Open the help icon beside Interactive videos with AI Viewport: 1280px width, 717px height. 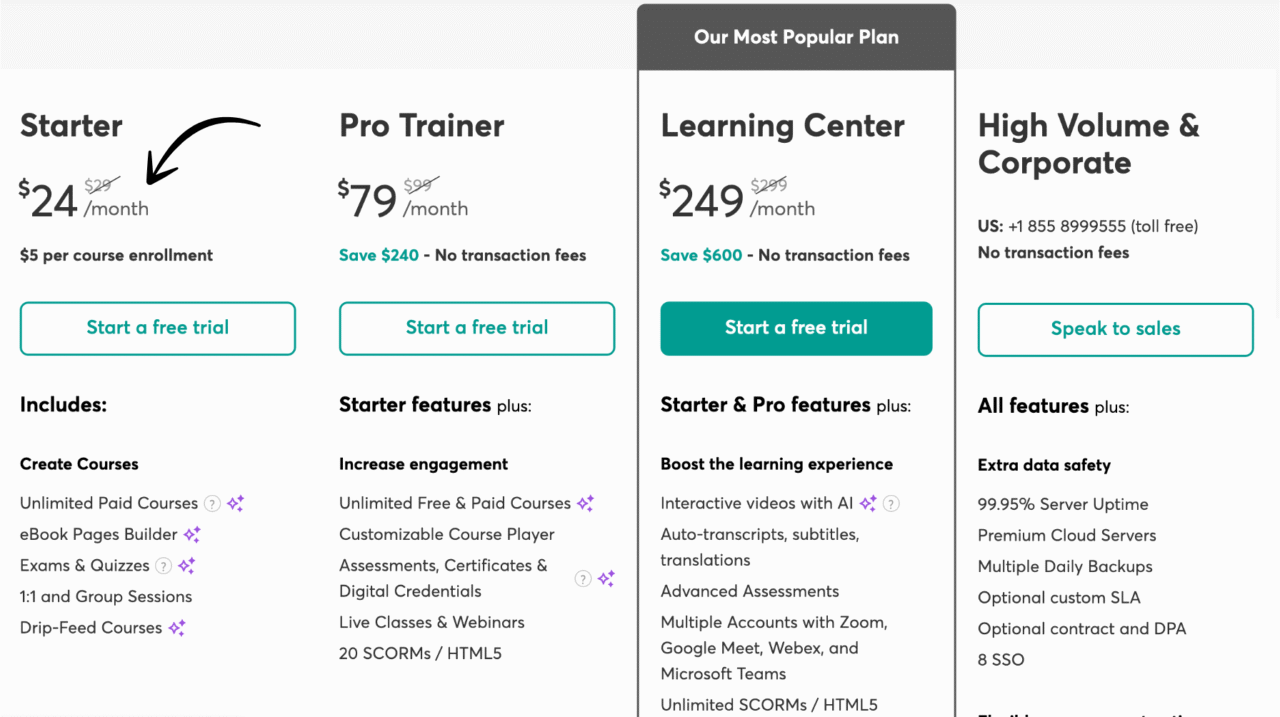(x=891, y=503)
